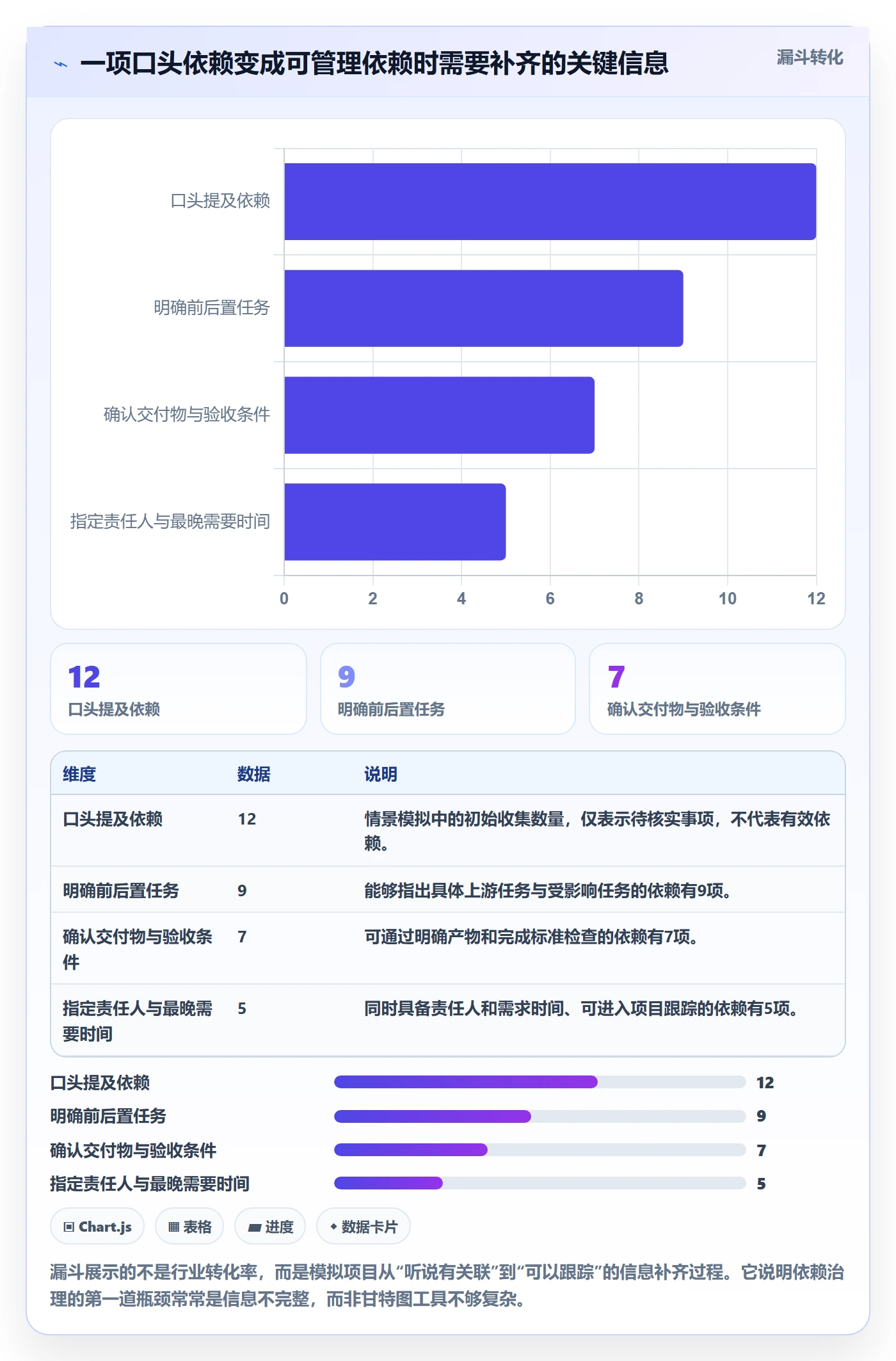The width and height of the screenshot is (896, 1361).
Task: Select the Chart.js tag
Action: pos(97,1227)
